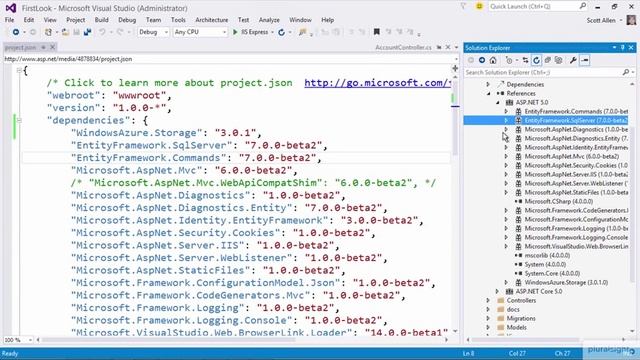Expand the Migrations folder
This screenshot has height=360, width=640.
pos(488,318)
